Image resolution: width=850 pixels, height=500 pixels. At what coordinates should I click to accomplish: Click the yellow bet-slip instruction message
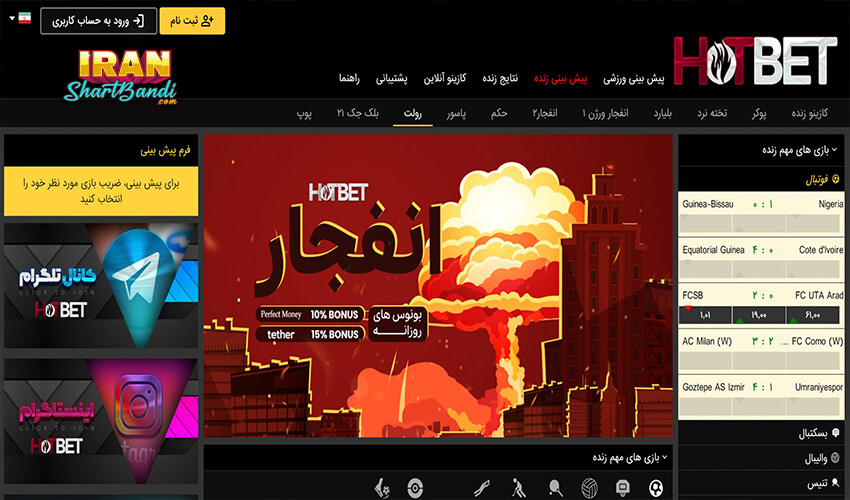[101, 191]
